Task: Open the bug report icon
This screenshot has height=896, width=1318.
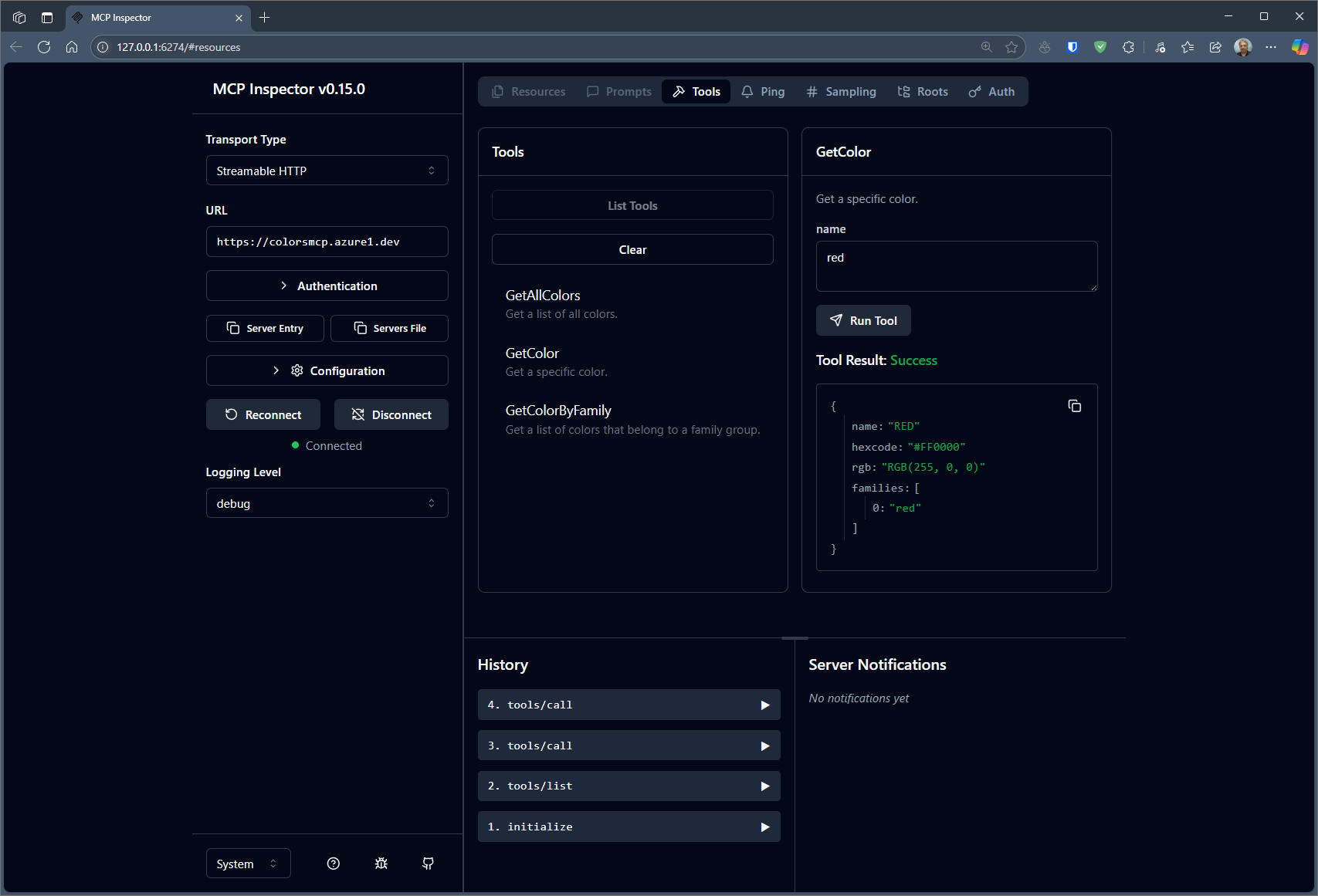Action: pos(381,864)
